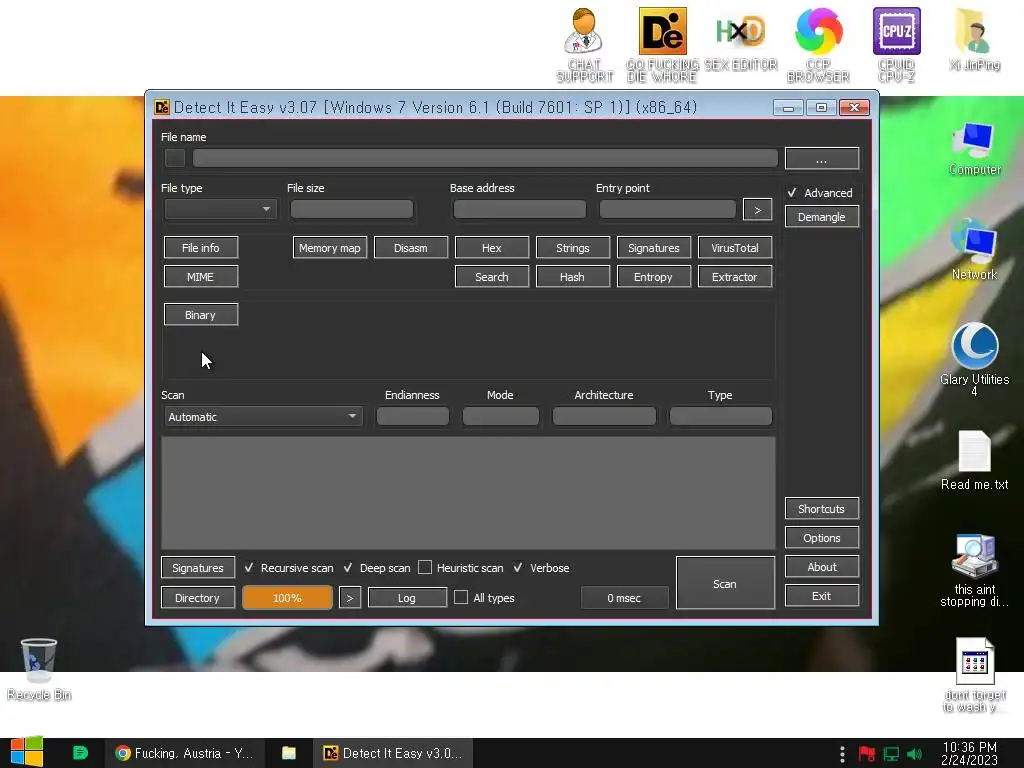Open the Log button
1024x768 pixels.
(407, 598)
